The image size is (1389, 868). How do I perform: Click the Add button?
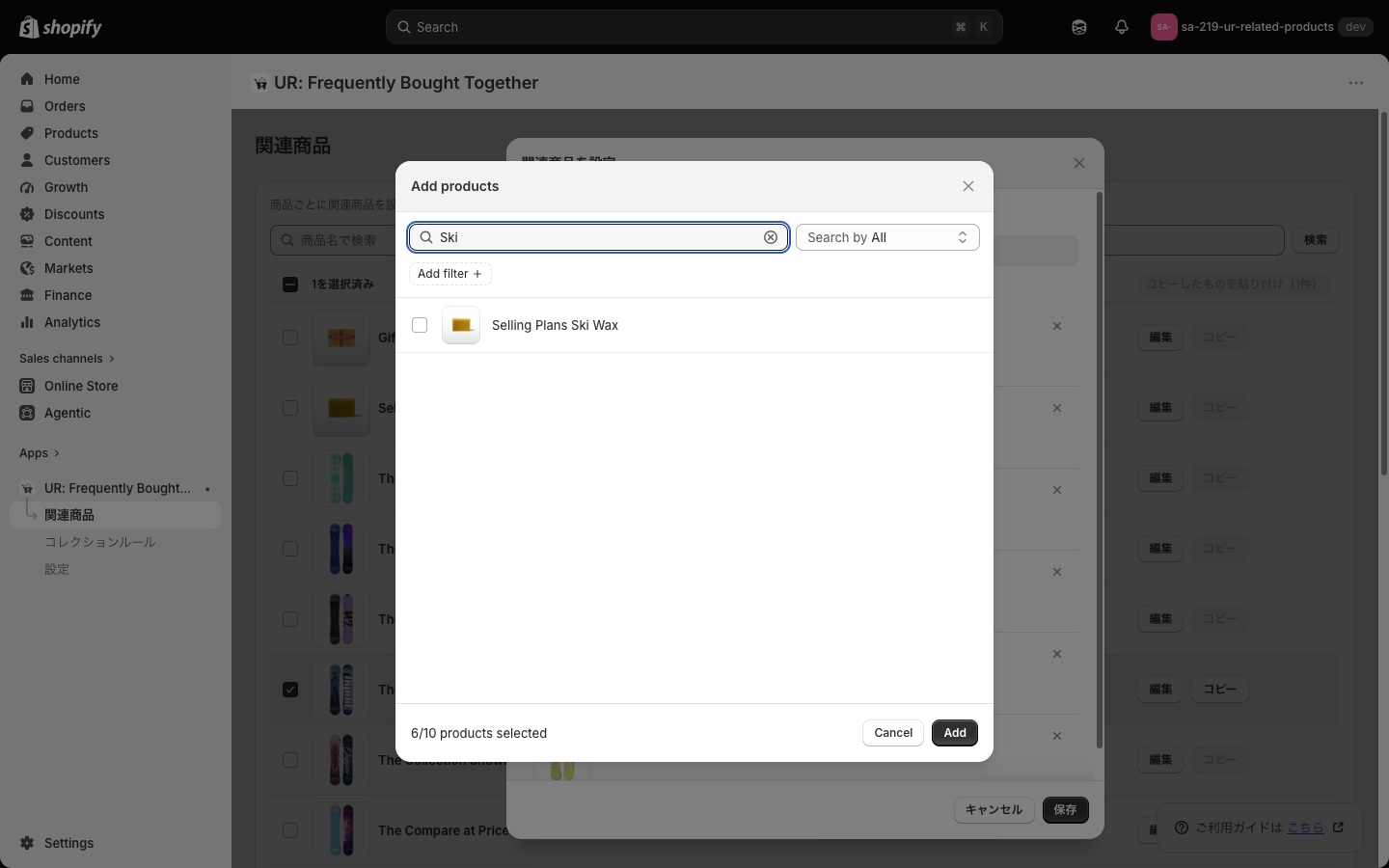coord(955,733)
